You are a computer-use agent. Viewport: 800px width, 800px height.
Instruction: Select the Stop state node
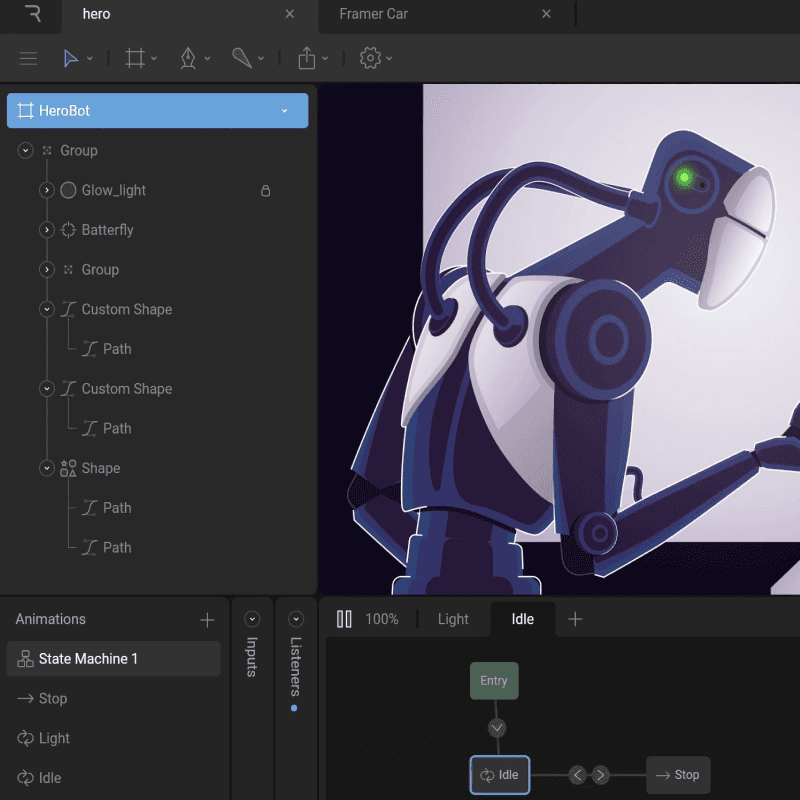point(678,775)
